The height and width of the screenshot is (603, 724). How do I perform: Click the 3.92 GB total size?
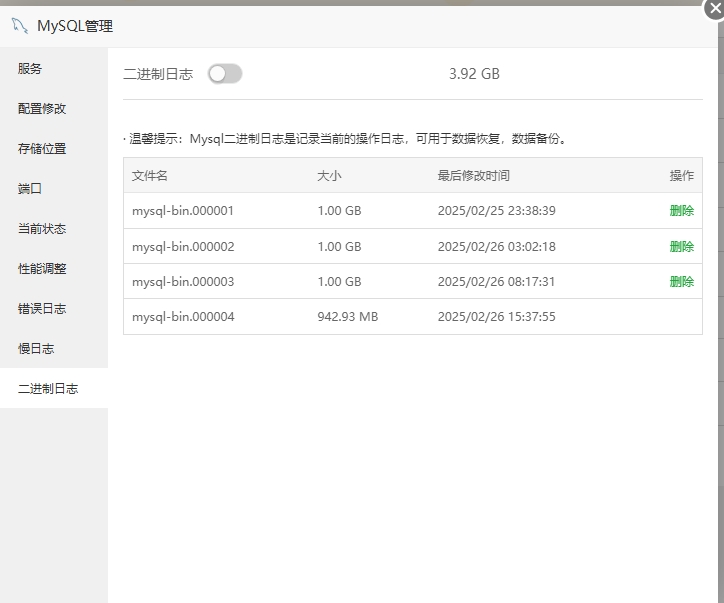[x=474, y=74]
